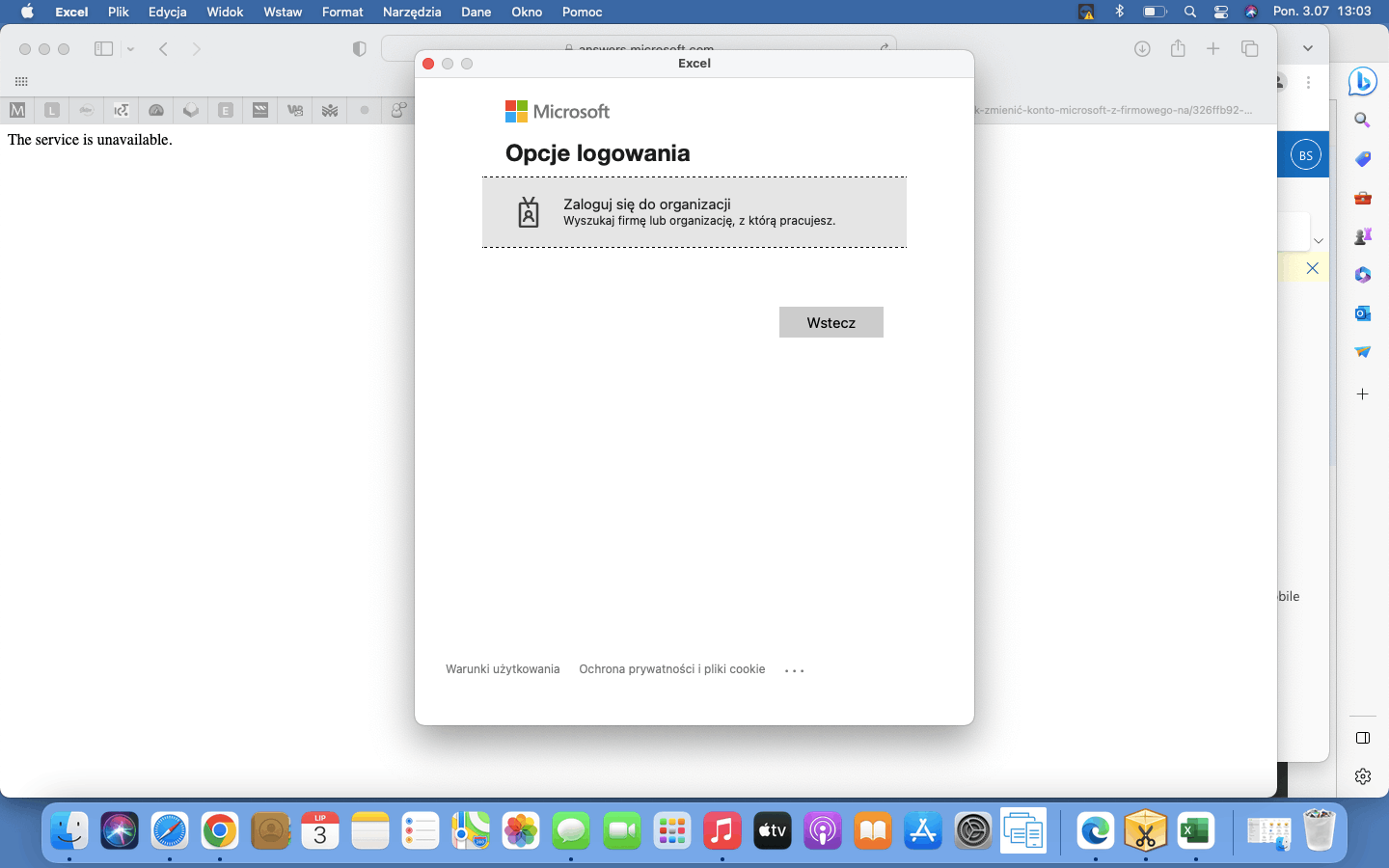The image size is (1389, 868).
Task: Open a new Safari tab with plus
Action: [1213, 49]
